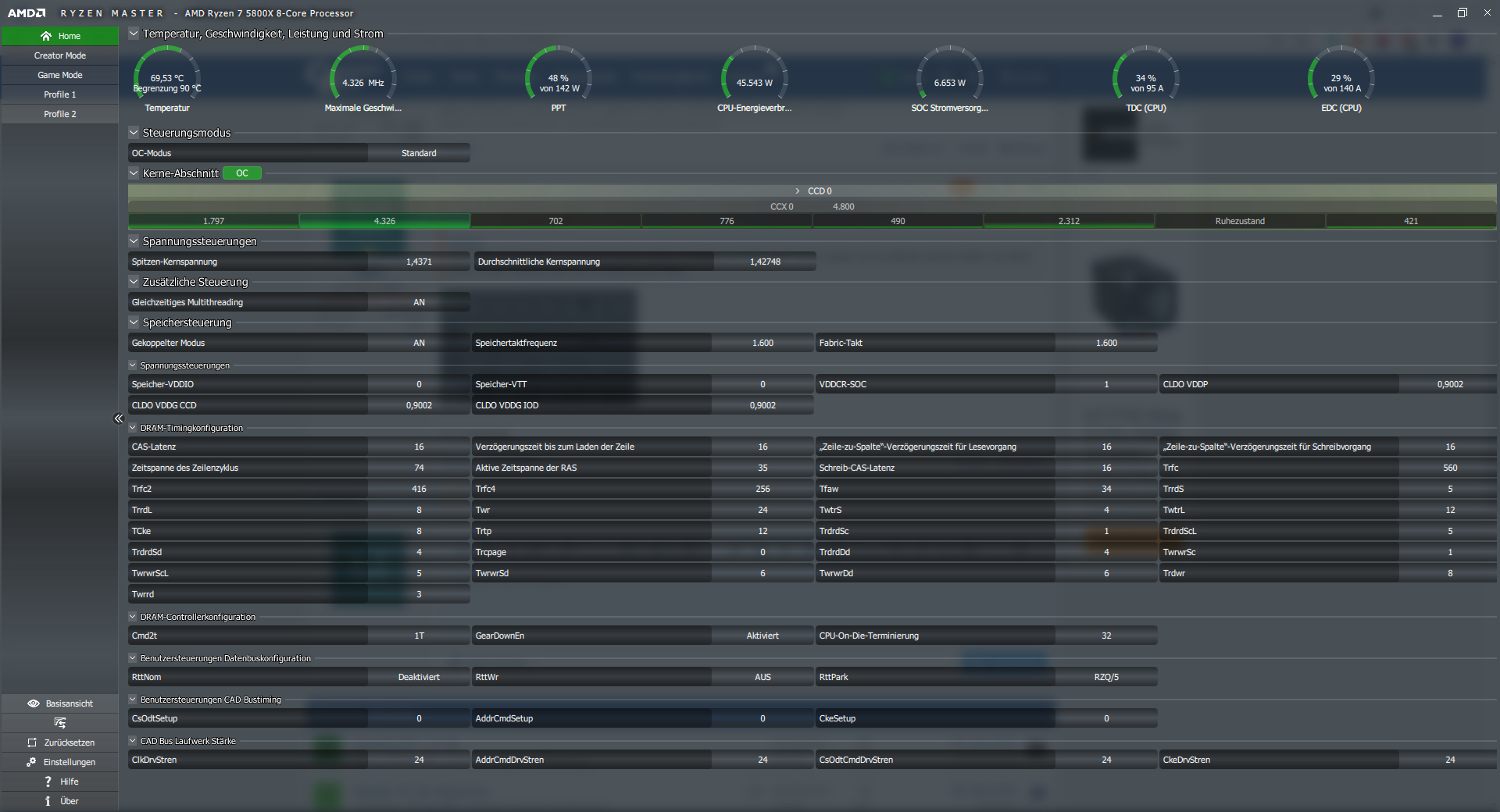Collapse CAD Bus Laufwerk Stärke subsection

pyautogui.click(x=133, y=741)
